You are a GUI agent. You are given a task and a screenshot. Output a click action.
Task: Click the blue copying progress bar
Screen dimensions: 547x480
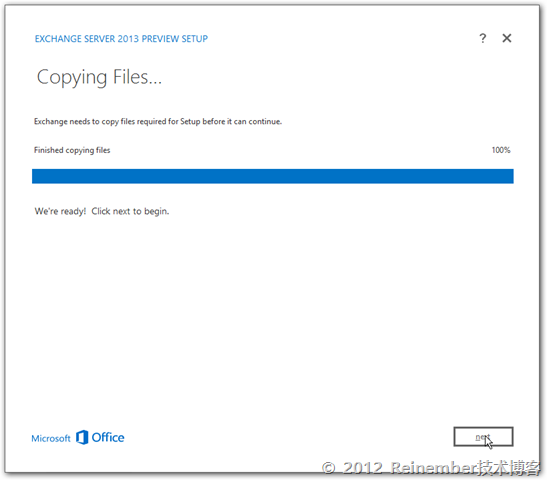tap(272, 176)
